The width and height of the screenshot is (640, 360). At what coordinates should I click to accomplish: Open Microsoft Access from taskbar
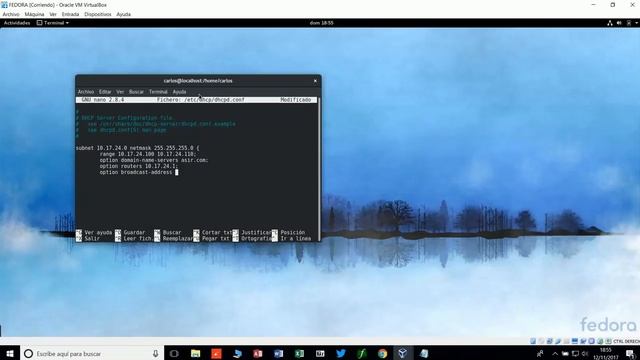tap(258, 353)
